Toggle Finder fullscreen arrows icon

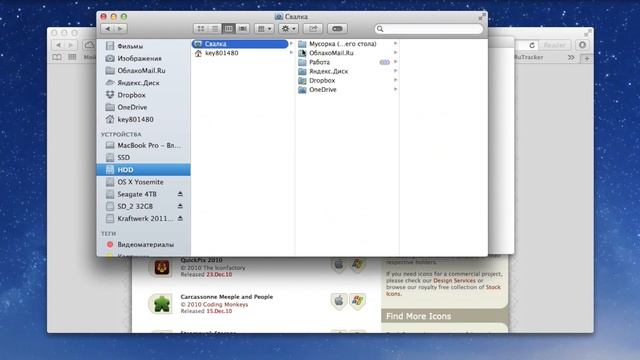point(482,16)
